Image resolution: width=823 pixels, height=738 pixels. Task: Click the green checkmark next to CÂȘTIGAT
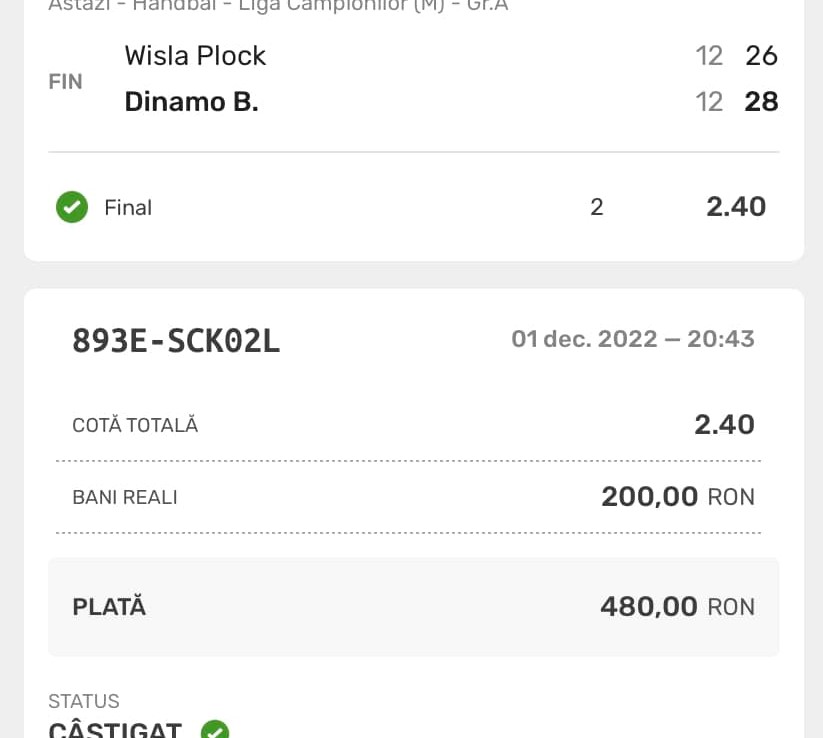[x=215, y=731]
